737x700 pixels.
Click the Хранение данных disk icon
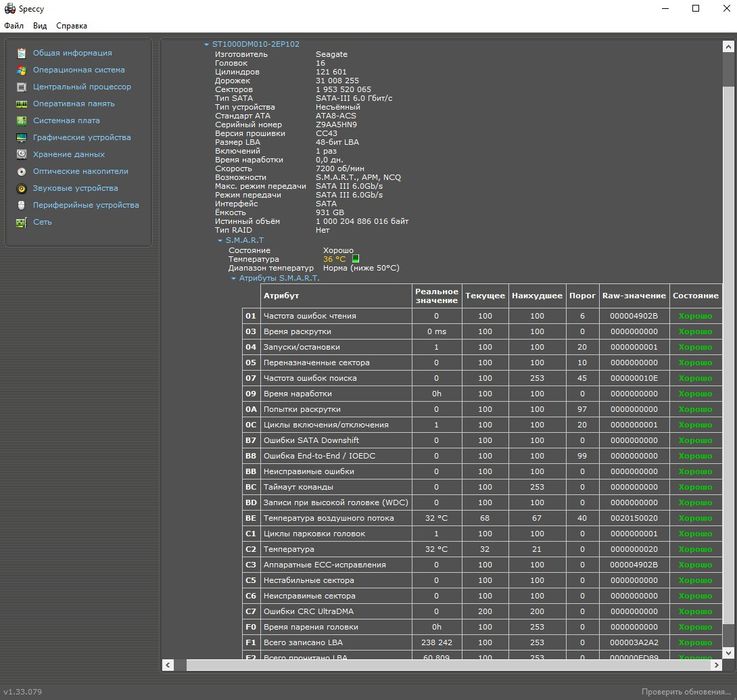click(x=22, y=154)
